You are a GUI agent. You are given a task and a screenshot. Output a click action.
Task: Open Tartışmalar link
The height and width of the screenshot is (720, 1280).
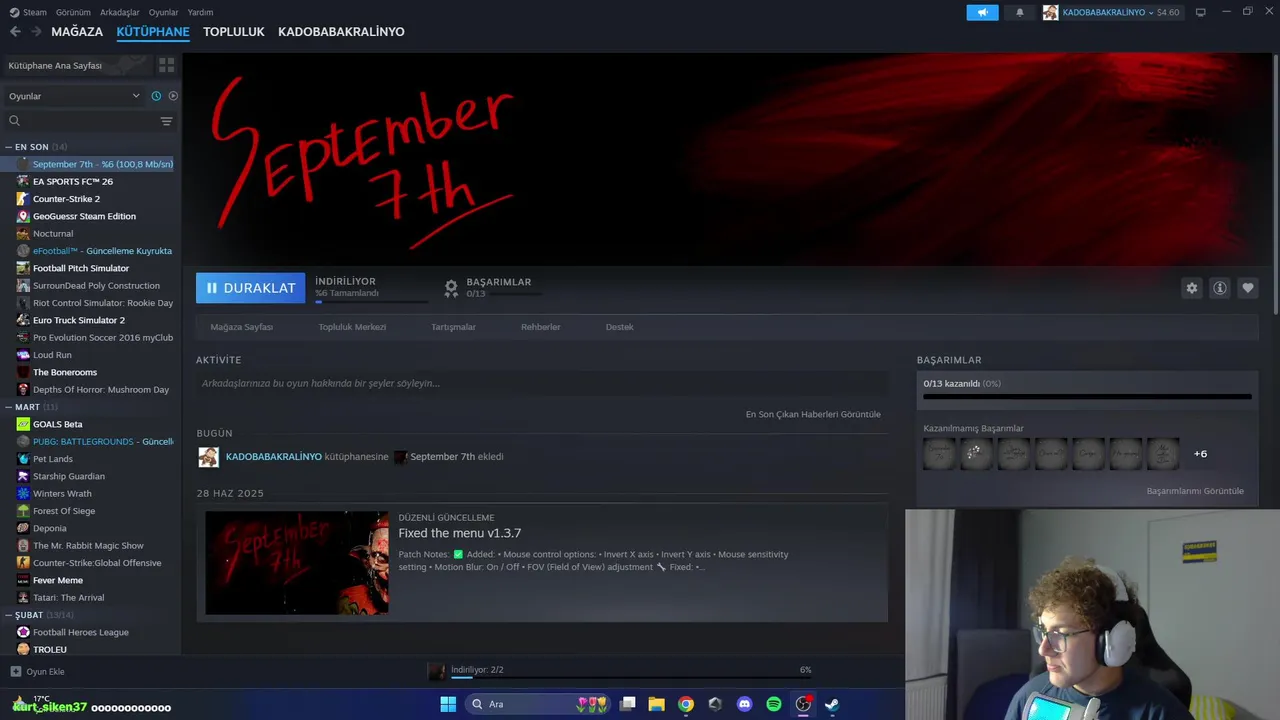[453, 327]
